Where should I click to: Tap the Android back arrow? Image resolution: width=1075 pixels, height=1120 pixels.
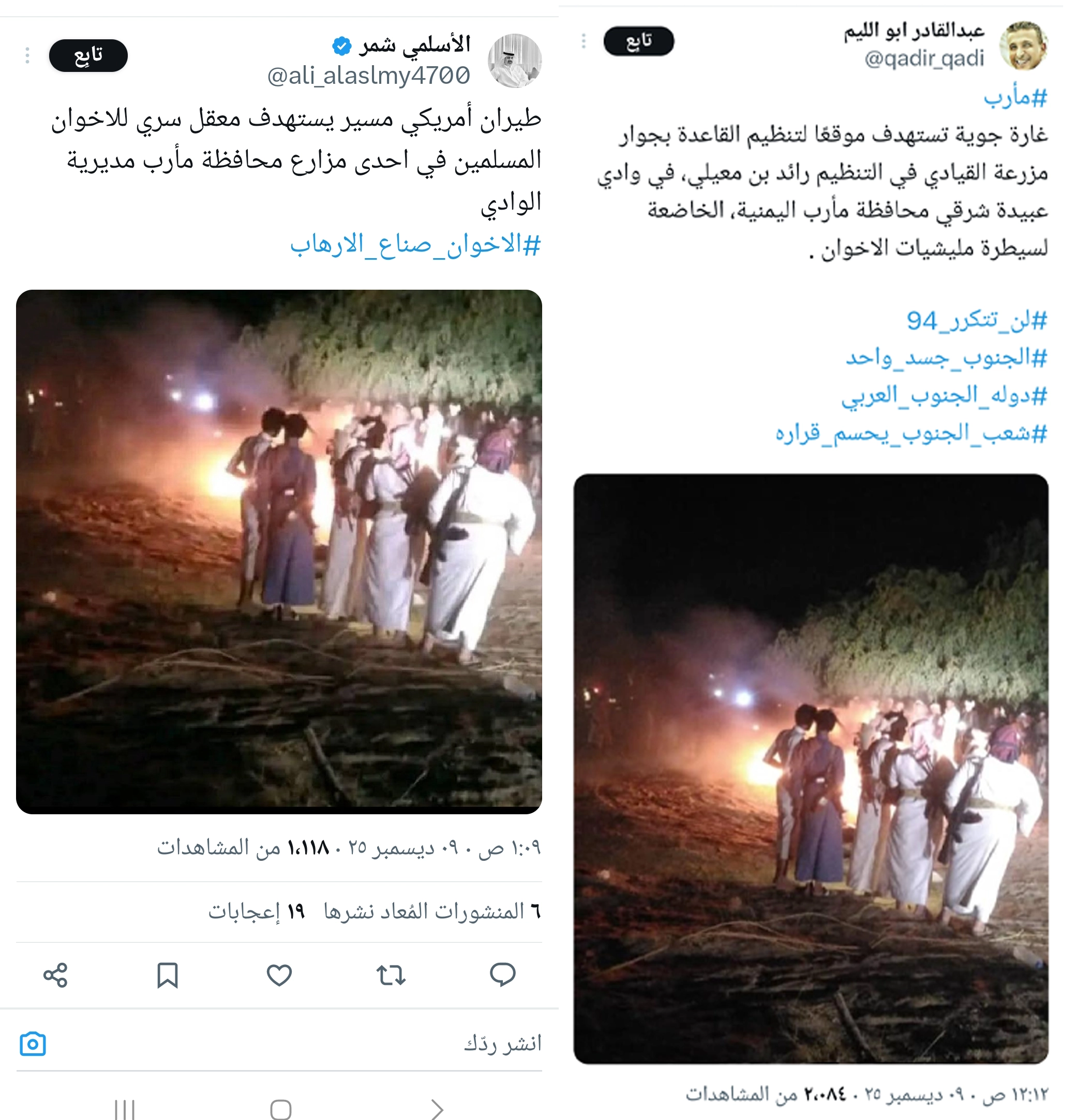tap(437, 1109)
